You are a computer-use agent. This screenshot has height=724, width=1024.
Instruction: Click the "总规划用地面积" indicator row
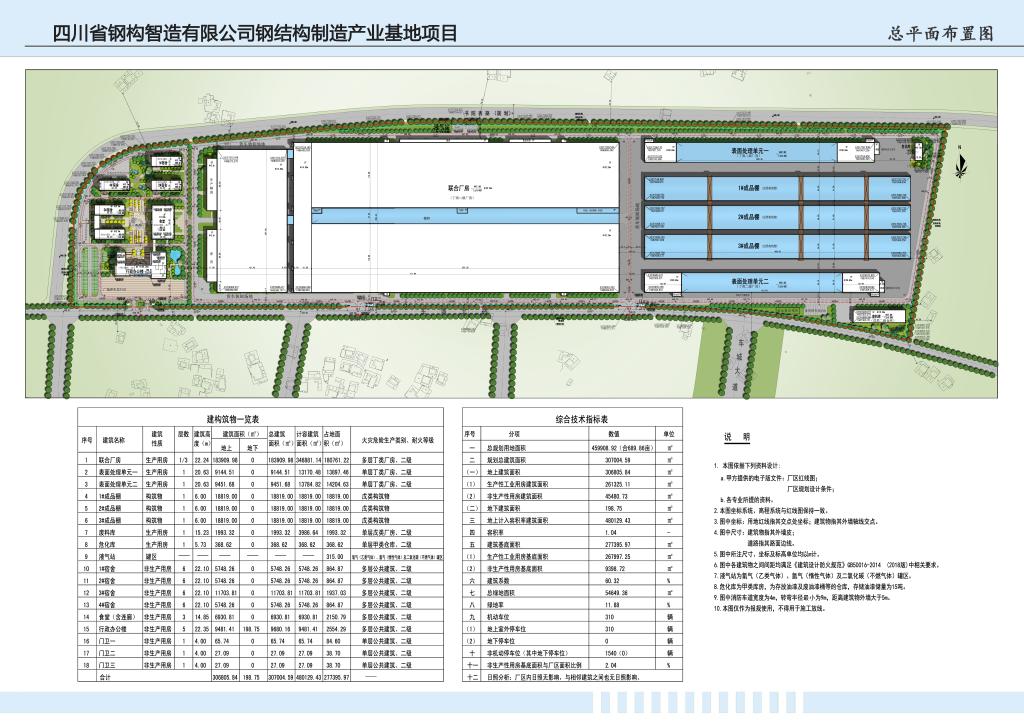pos(572,449)
